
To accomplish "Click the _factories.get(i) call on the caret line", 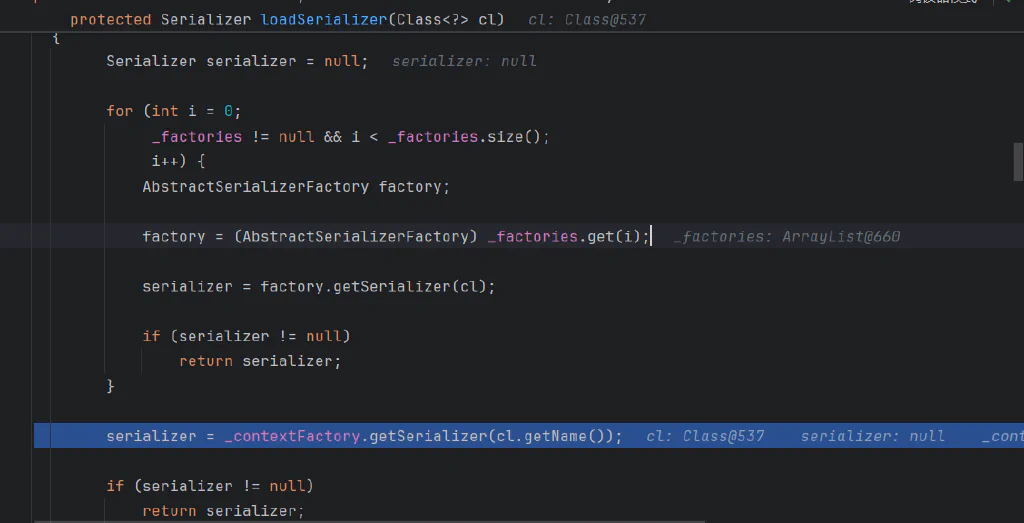I will point(564,236).
